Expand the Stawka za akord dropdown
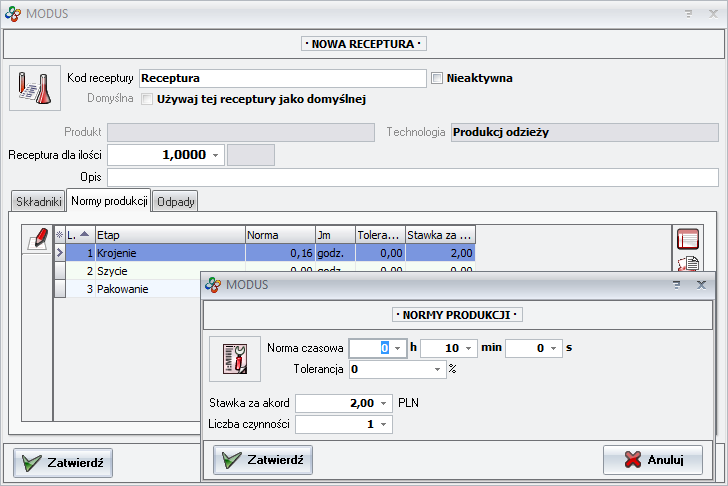 (385, 403)
